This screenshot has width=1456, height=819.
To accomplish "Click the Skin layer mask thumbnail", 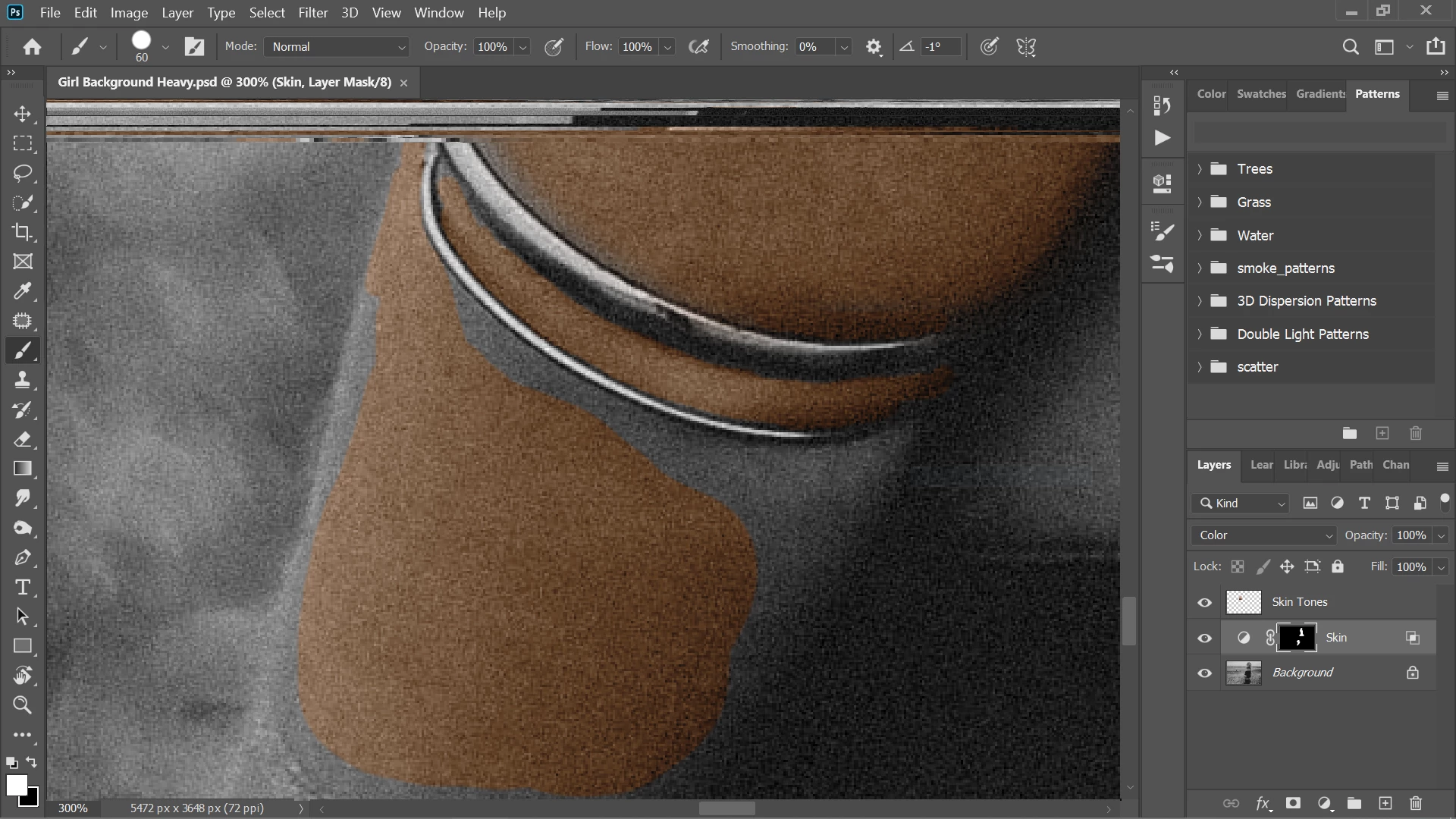I will pyautogui.click(x=1297, y=638).
